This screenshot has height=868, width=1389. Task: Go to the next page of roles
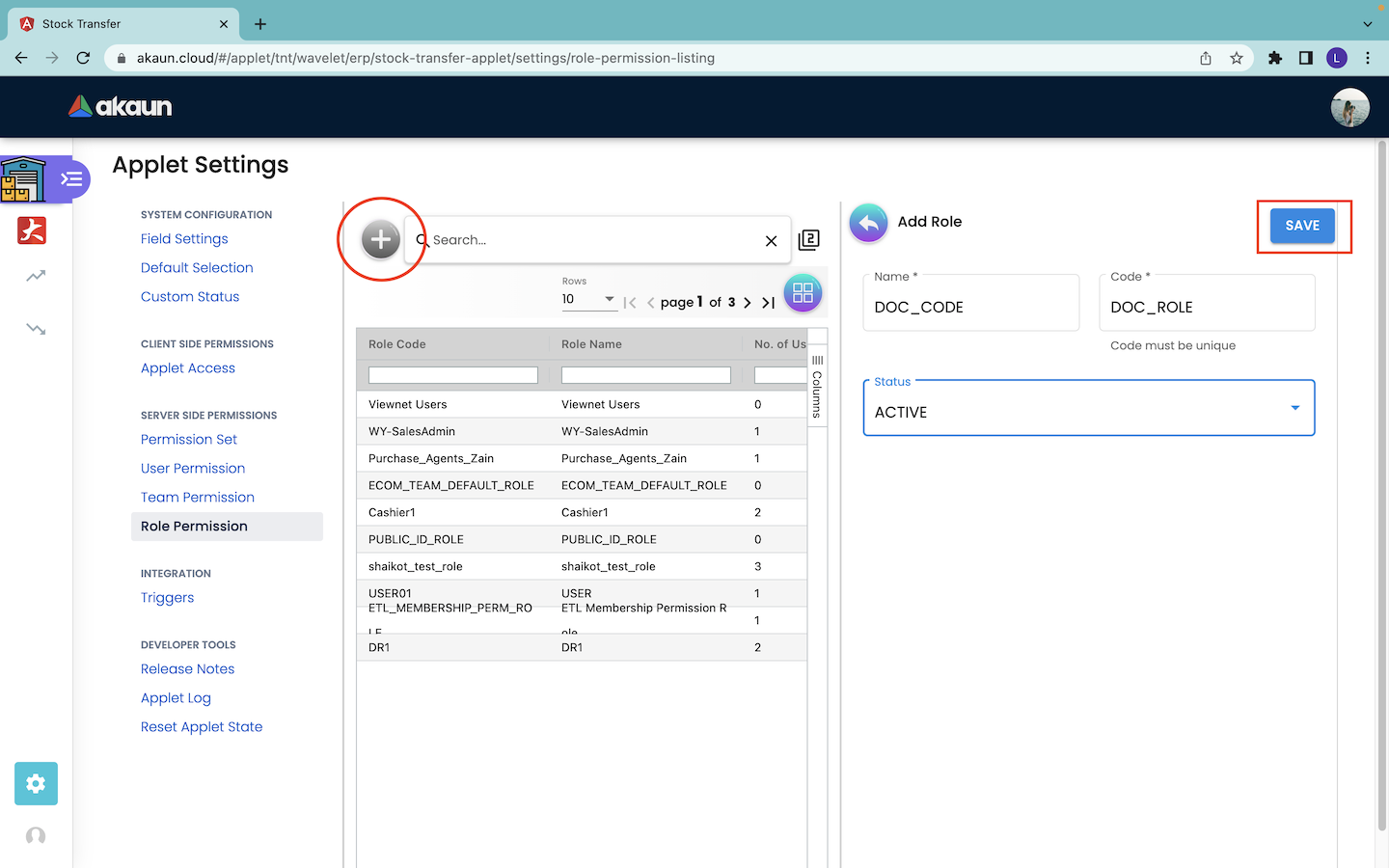coord(748,303)
